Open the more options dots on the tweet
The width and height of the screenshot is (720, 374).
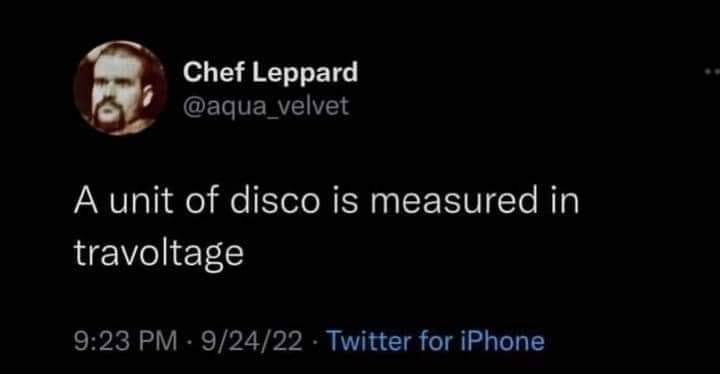(712, 72)
